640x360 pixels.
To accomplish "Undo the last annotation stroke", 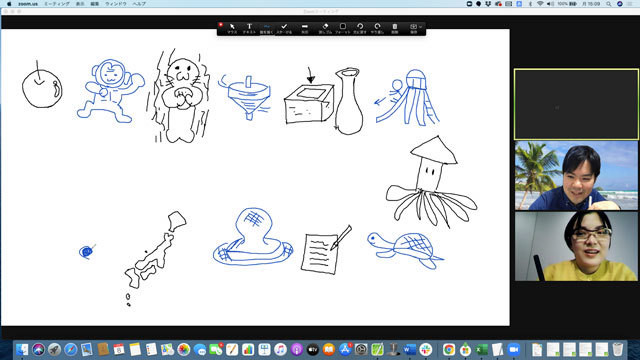I will pos(360,28).
